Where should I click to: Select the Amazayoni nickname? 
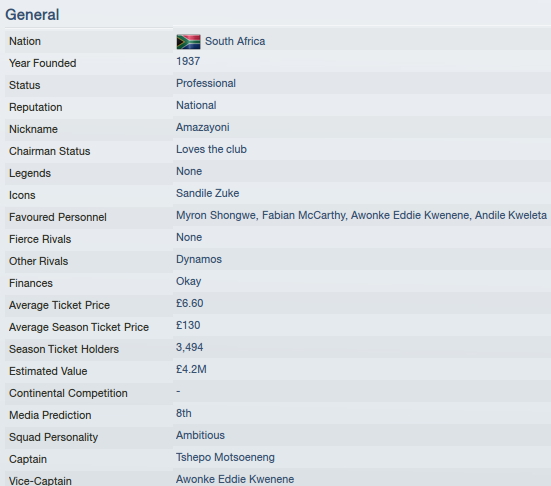203,127
